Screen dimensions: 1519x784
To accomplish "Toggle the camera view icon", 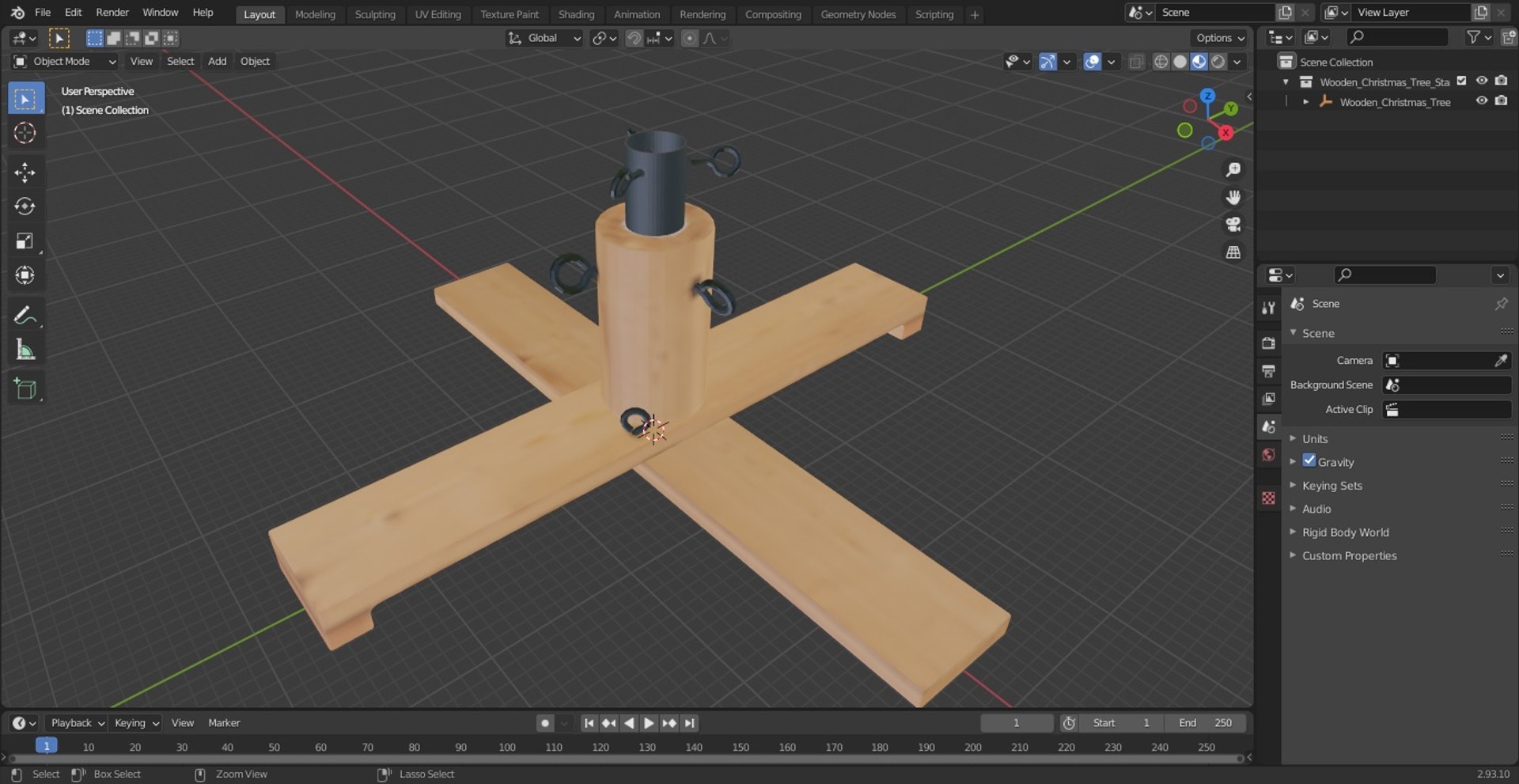I will pyautogui.click(x=1233, y=225).
